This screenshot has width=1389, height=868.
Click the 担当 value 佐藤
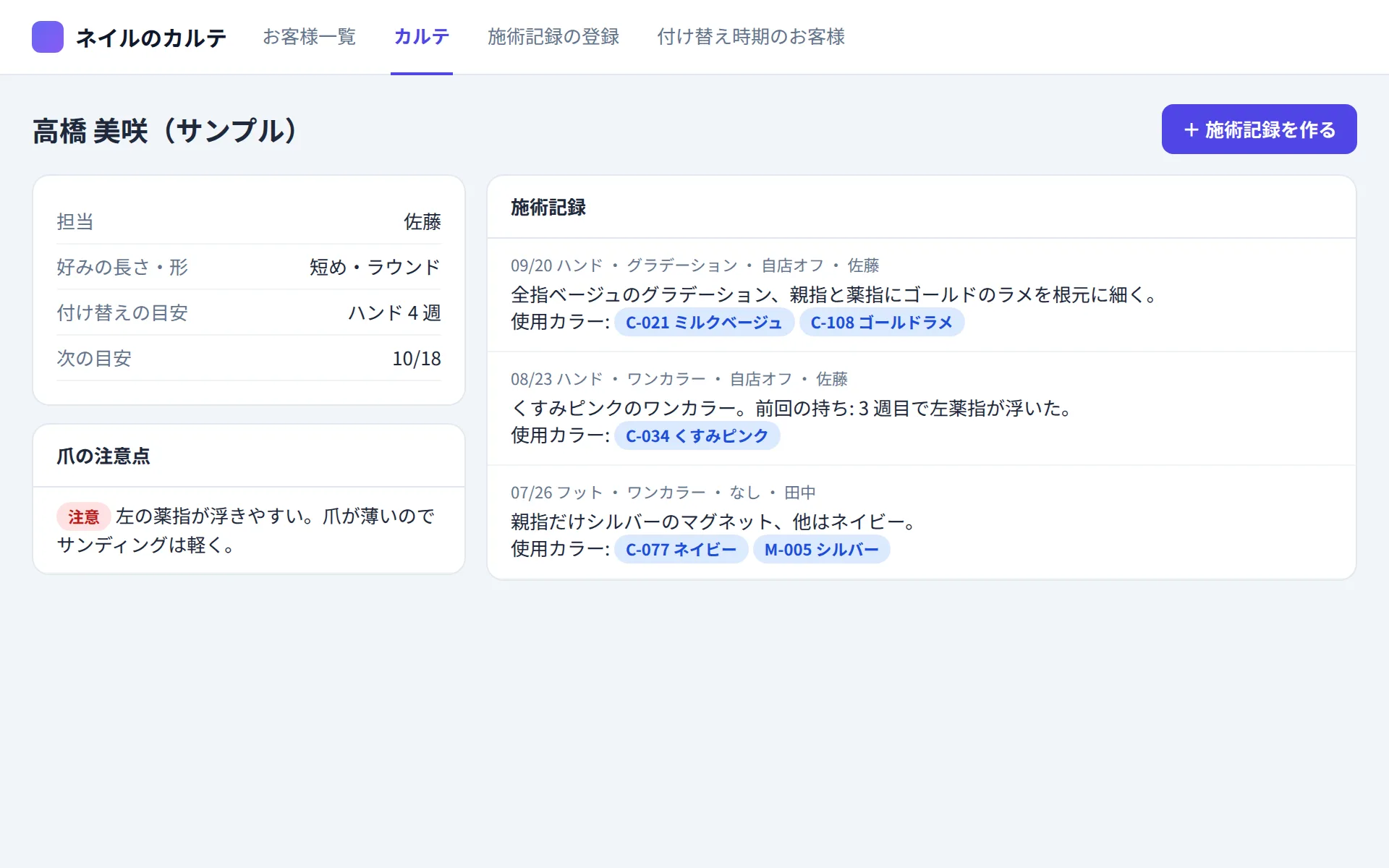click(x=422, y=221)
